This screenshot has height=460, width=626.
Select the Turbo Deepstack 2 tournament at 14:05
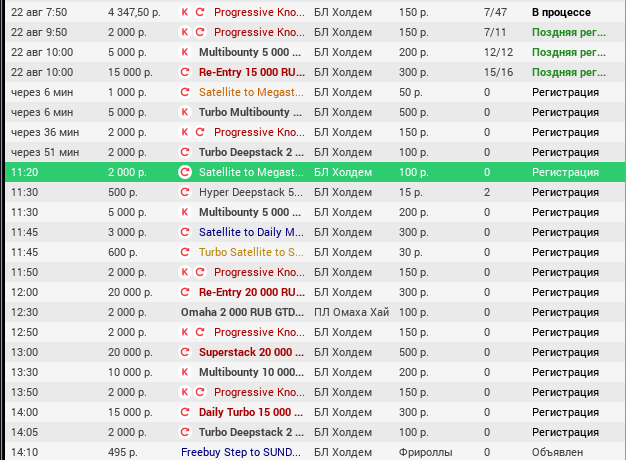[251, 432]
